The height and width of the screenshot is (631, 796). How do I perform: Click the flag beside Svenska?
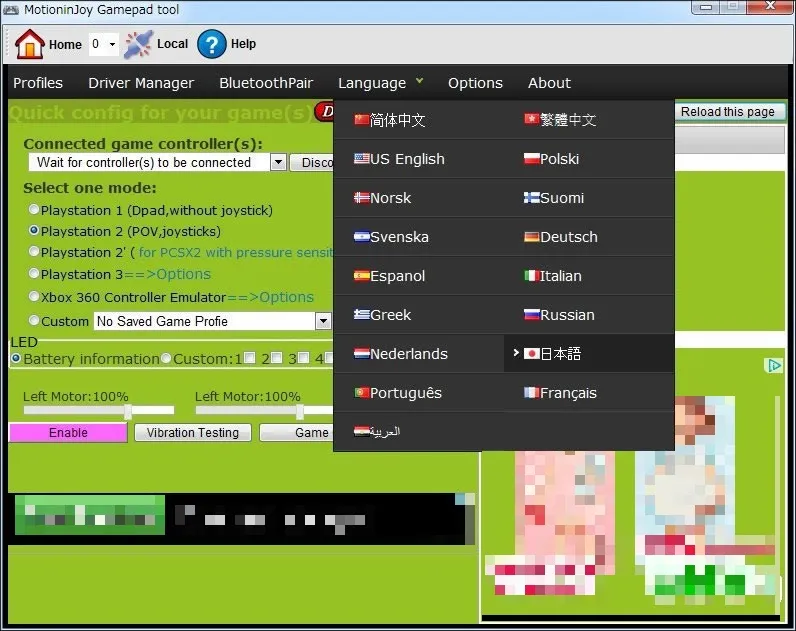tap(361, 237)
